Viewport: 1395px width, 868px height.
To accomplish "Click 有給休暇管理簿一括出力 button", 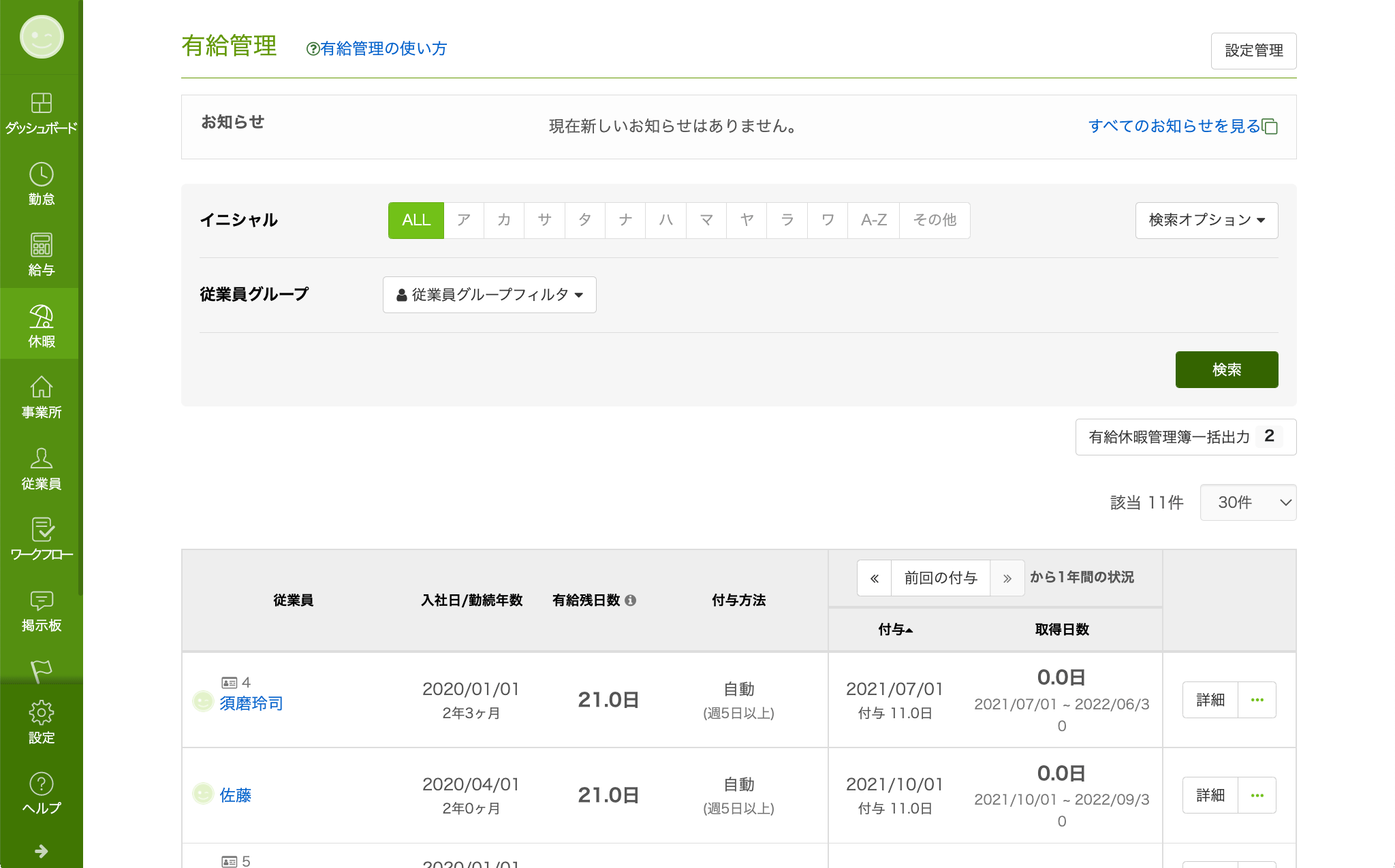I will tap(1186, 437).
